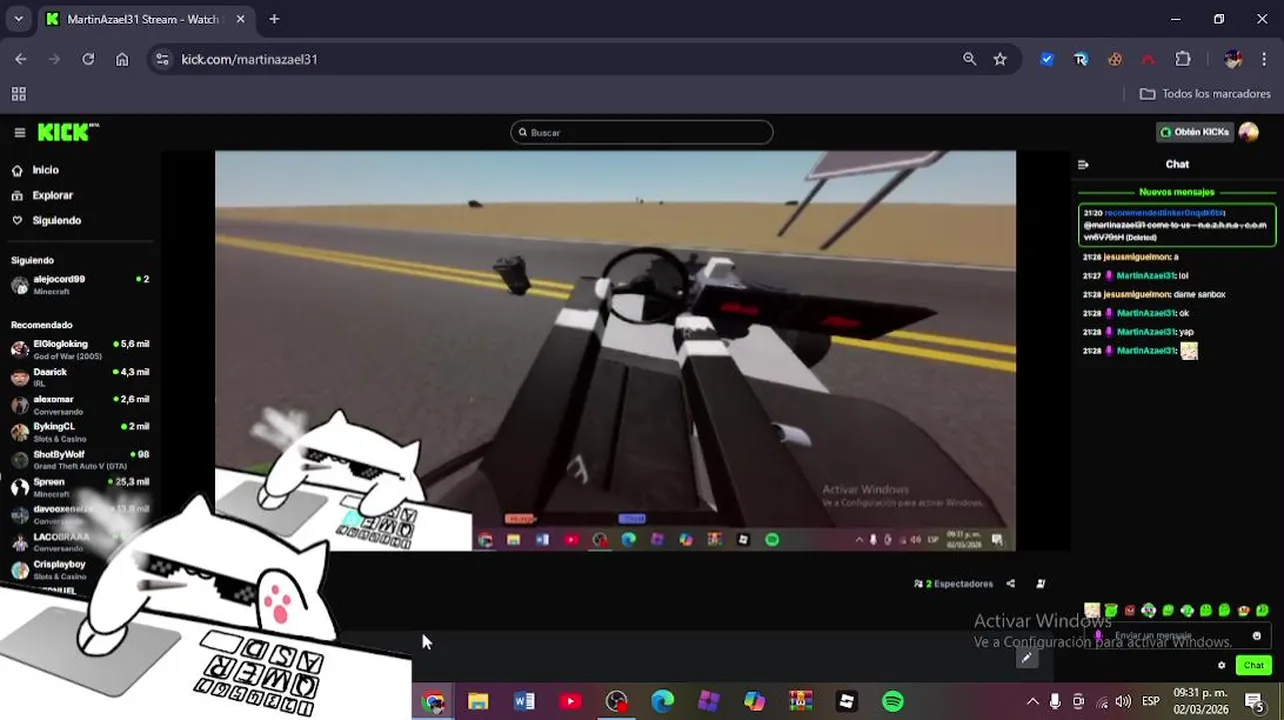Screen dimensions: 1284x720
Task: Open followed channel alejocord99
Action: [x=80, y=285]
